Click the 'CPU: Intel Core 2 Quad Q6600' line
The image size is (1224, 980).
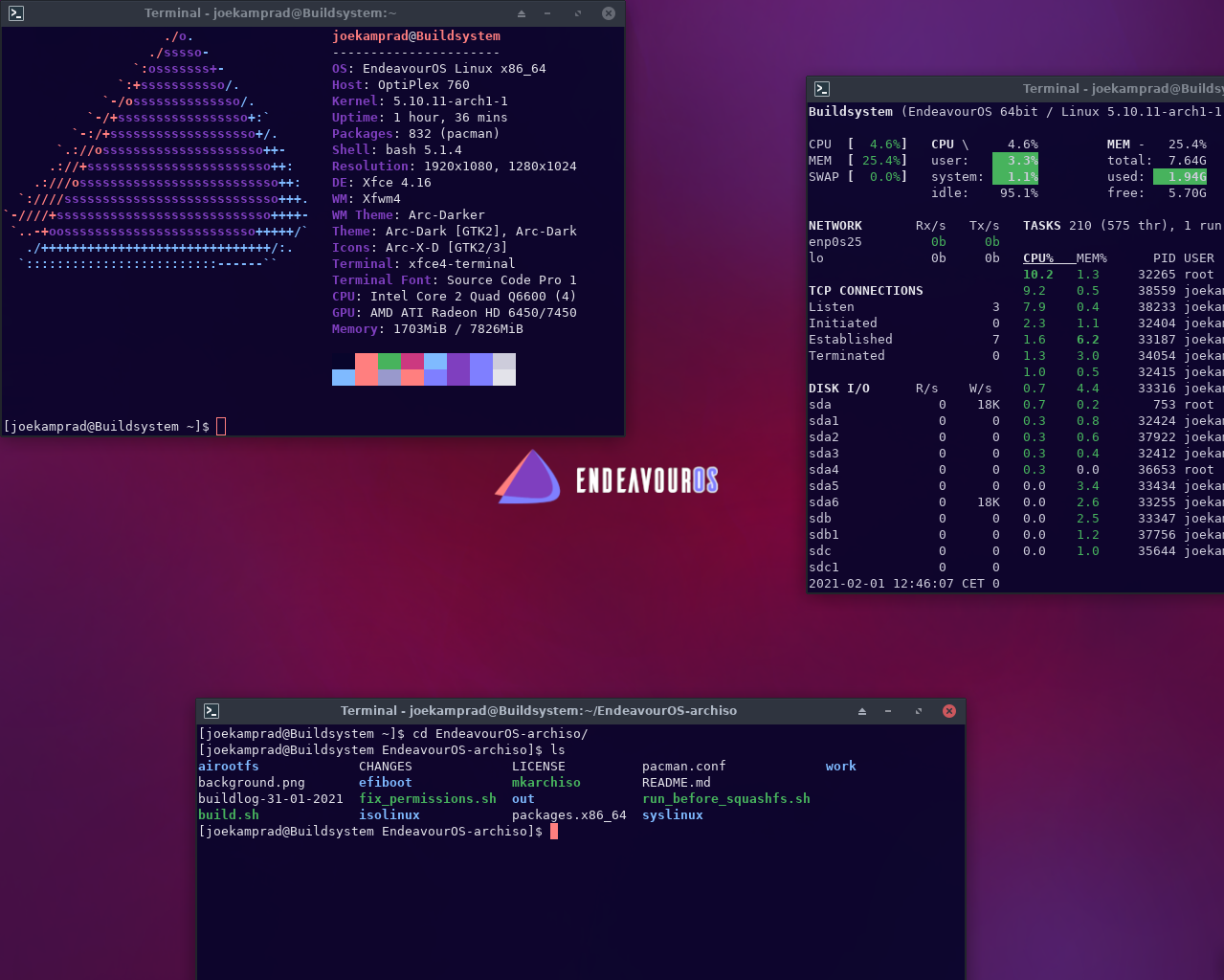coord(455,296)
